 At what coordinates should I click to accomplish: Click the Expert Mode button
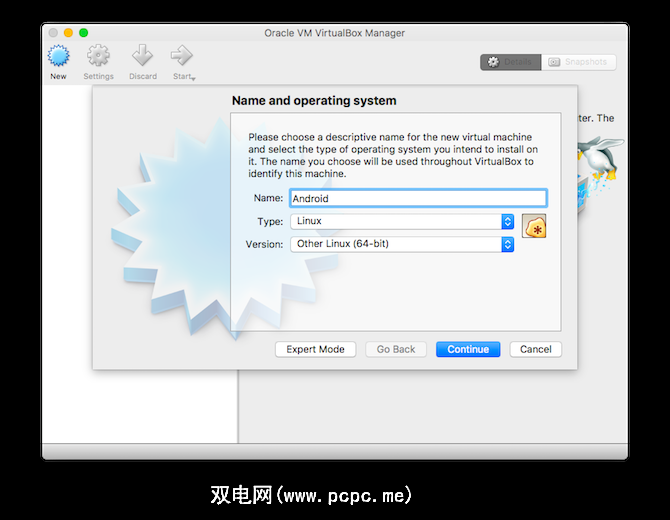click(315, 349)
